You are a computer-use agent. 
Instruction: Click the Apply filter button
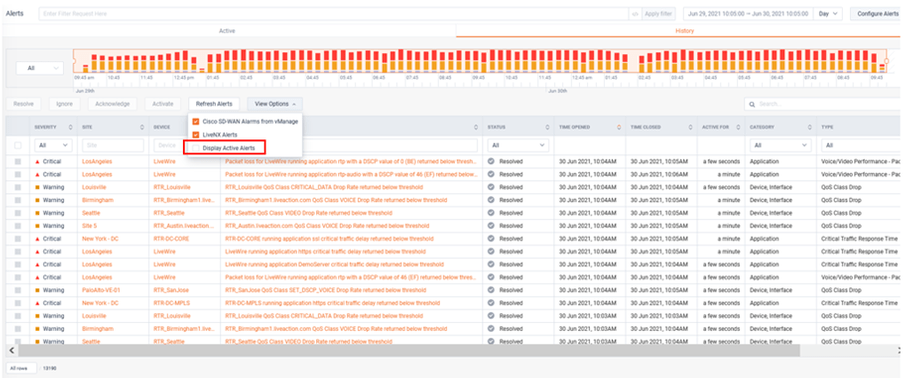(x=658, y=13)
